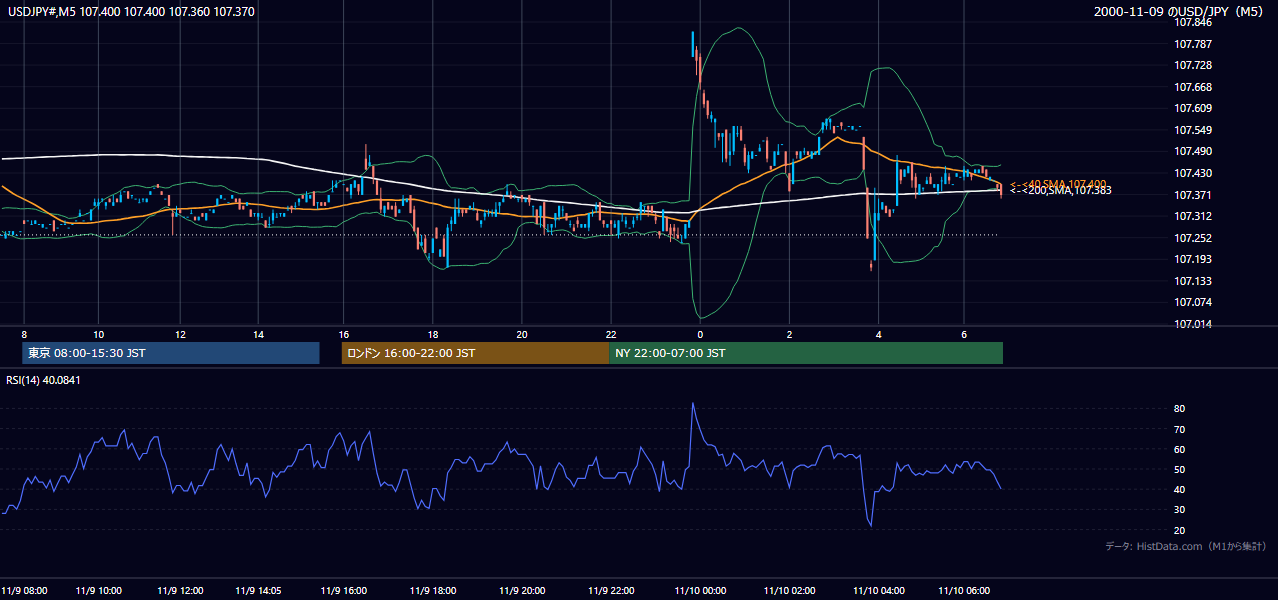
Task: Click price level 107.668 on the axis
Action: tap(1193, 87)
